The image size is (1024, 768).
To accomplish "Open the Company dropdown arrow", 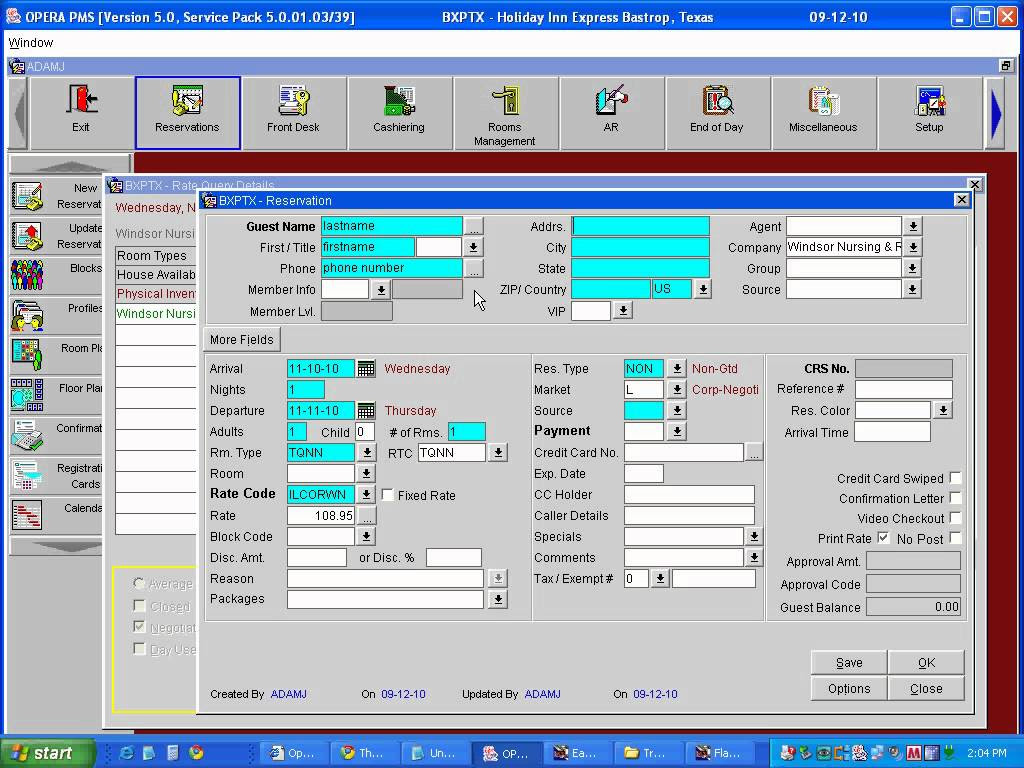I will [913, 247].
